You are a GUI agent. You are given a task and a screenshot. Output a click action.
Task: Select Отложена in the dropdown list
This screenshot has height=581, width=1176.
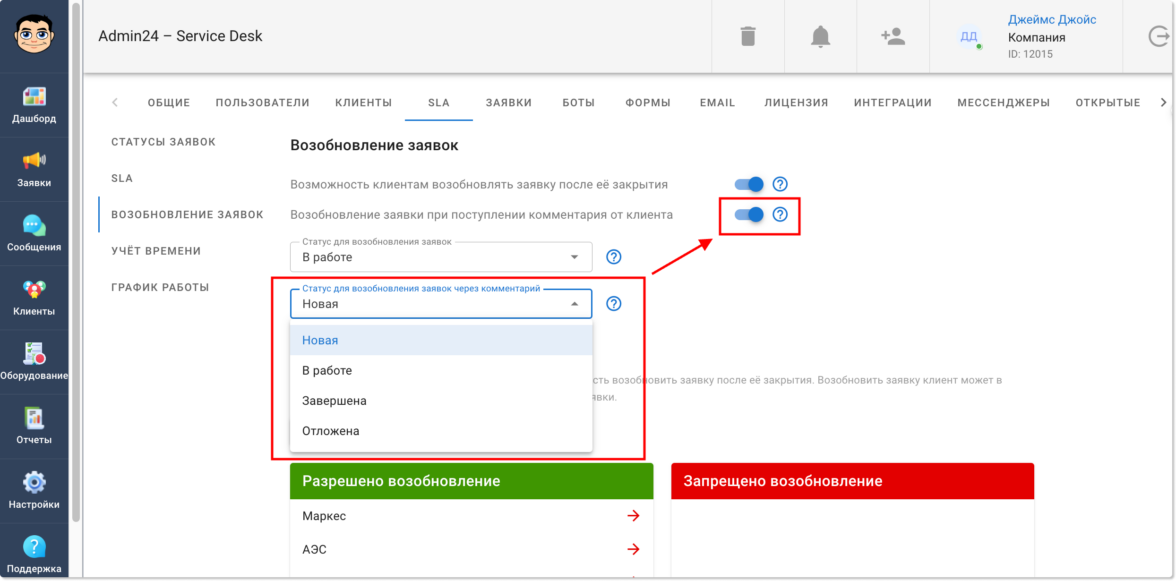tap(441, 431)
